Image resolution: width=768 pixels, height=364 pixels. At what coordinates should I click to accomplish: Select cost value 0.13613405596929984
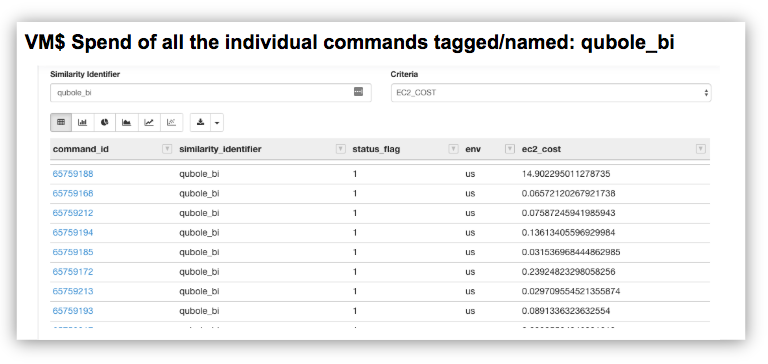tap(569, 233)
